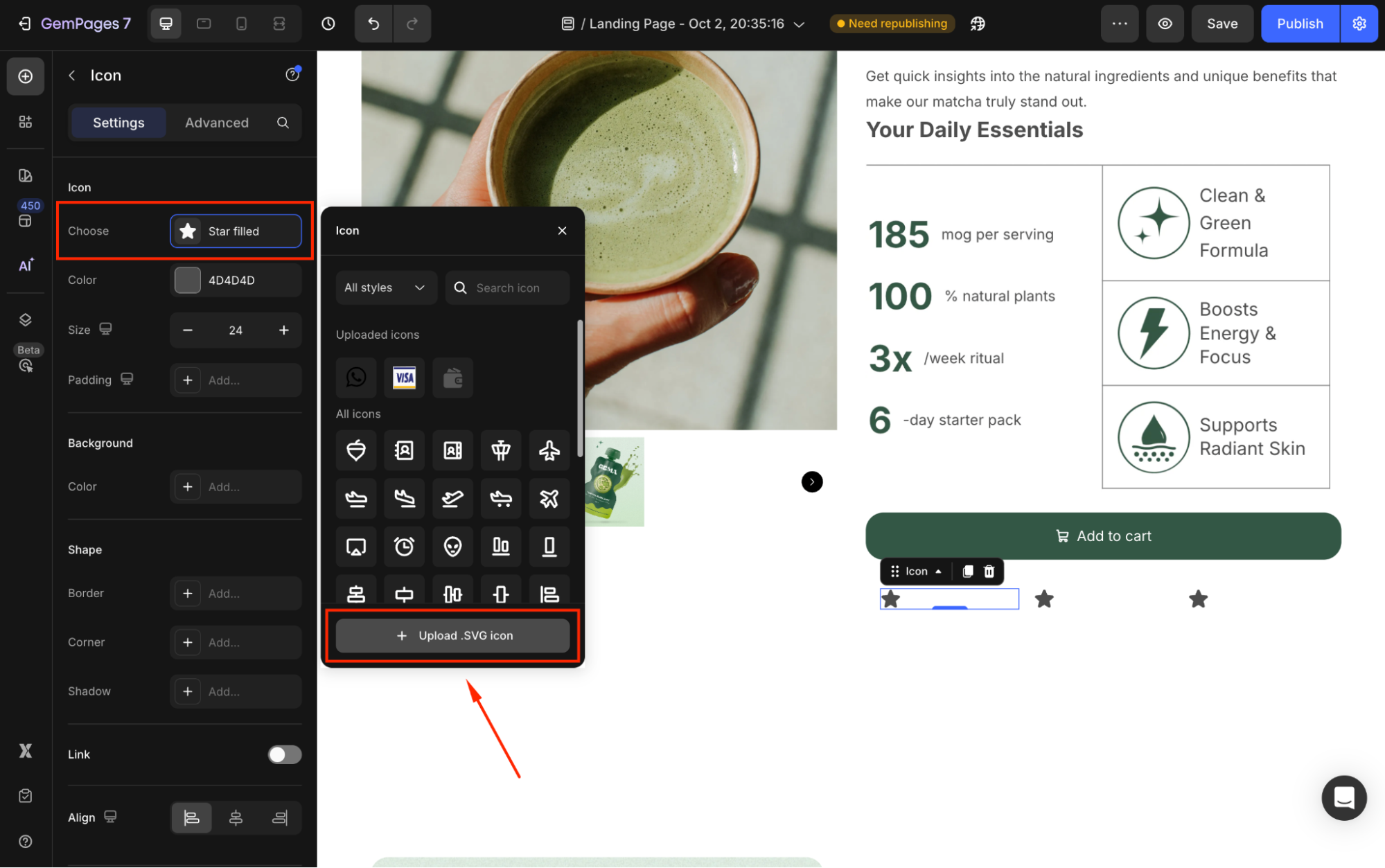Expand the All styles dropdown

tap(385, 287)
